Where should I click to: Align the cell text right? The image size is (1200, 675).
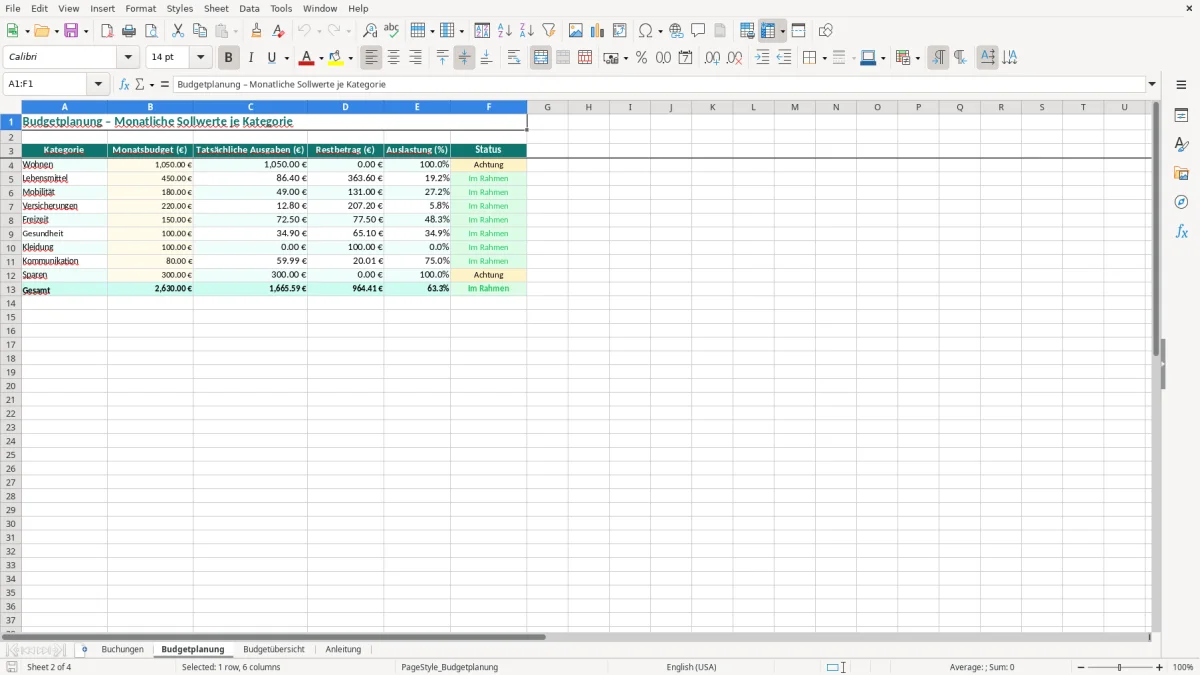(x=416, y=58)
